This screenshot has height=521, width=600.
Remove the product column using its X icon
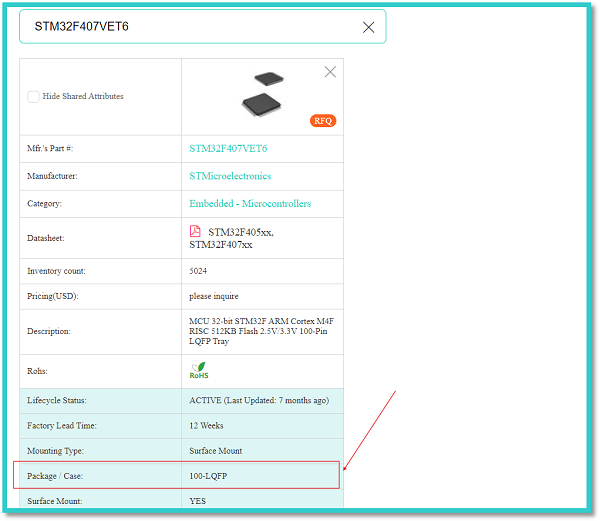tap(330, 72)
